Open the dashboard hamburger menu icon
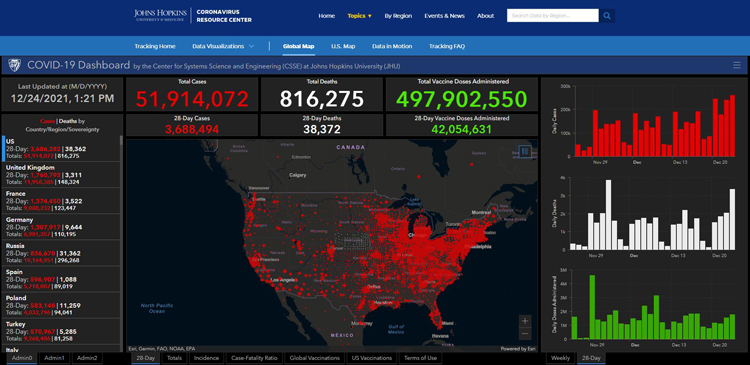Viewport: 750px width, 365px height. (737, 65)
